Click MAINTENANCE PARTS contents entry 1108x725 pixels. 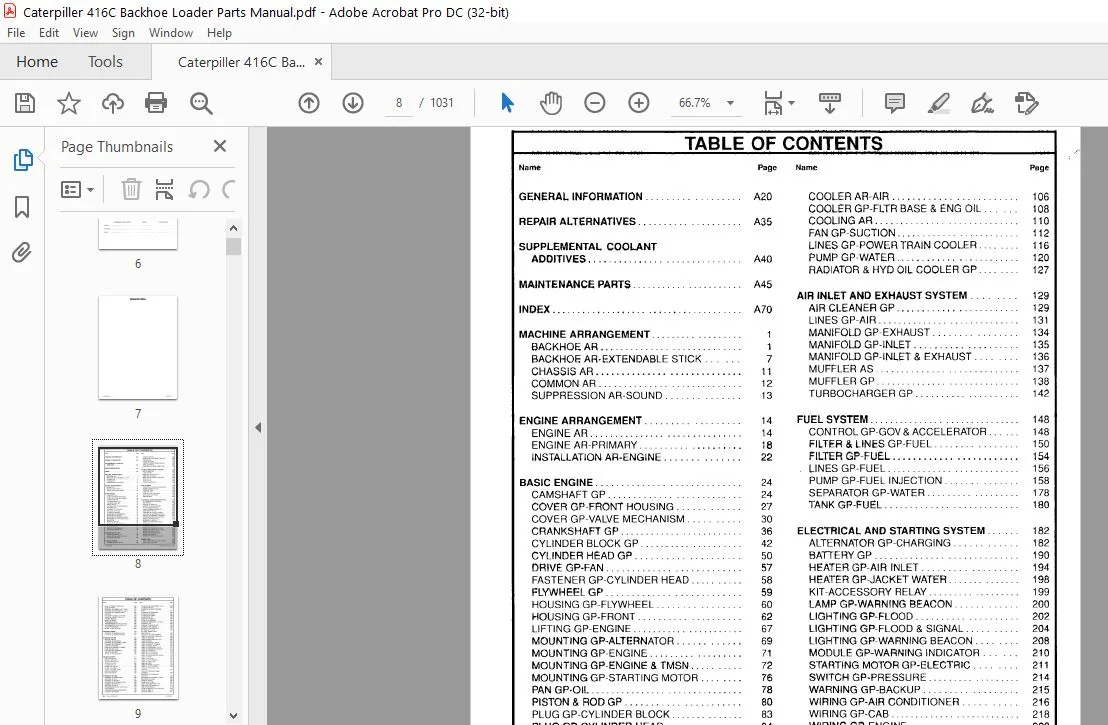574,284
